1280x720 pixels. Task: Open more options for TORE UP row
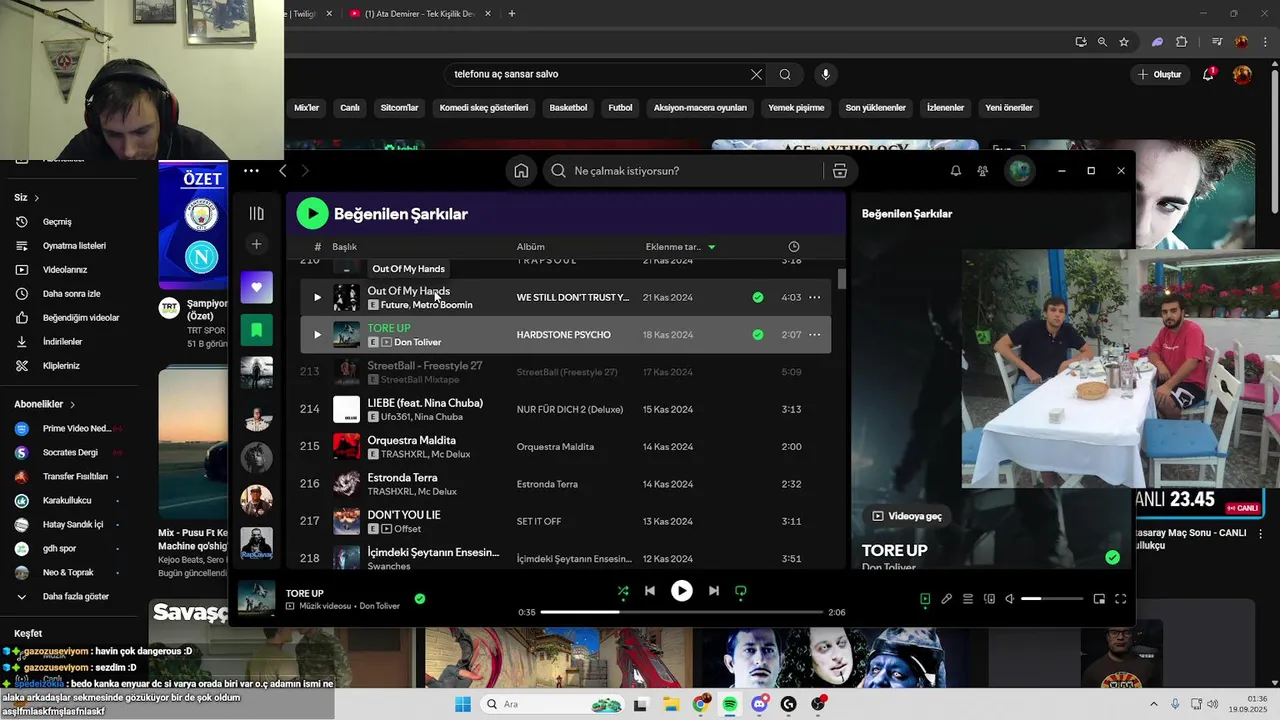[x=815, y=334]
